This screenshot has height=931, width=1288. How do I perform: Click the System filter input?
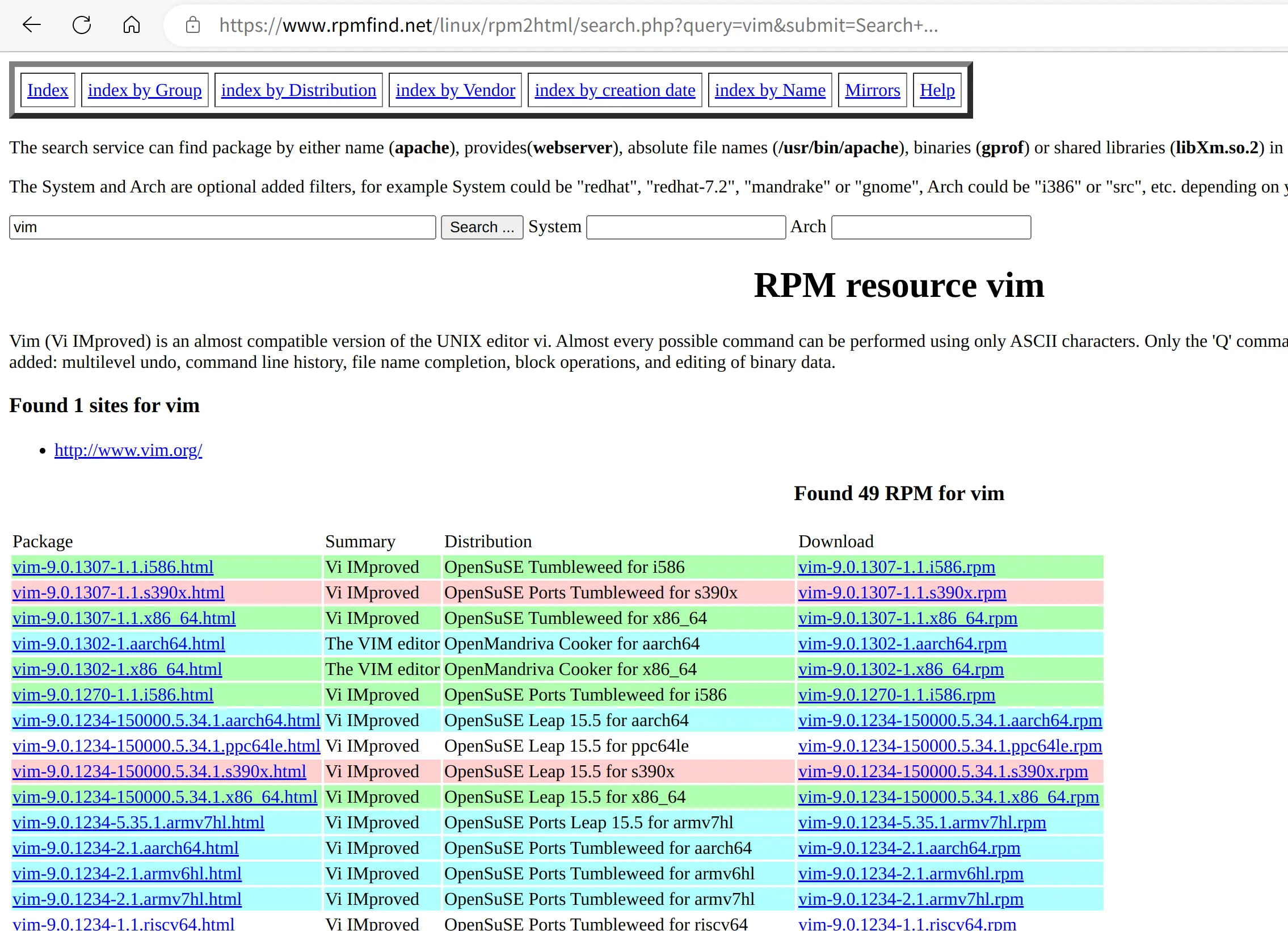tap(686, 227)
